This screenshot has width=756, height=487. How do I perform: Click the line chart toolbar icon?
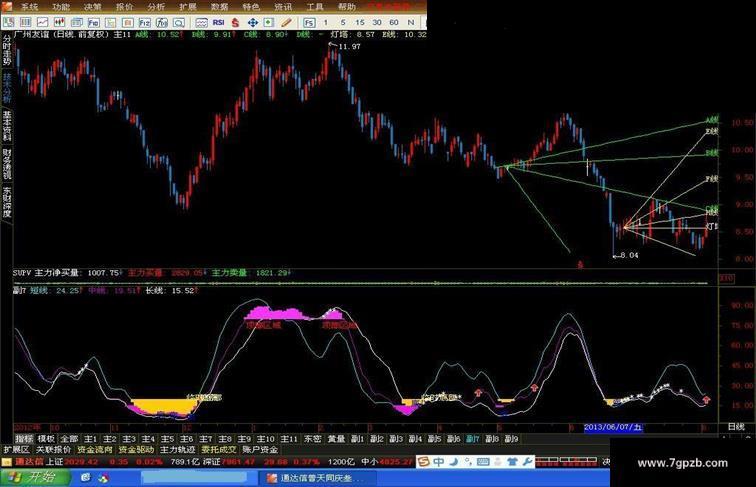(x=42, y=22)
